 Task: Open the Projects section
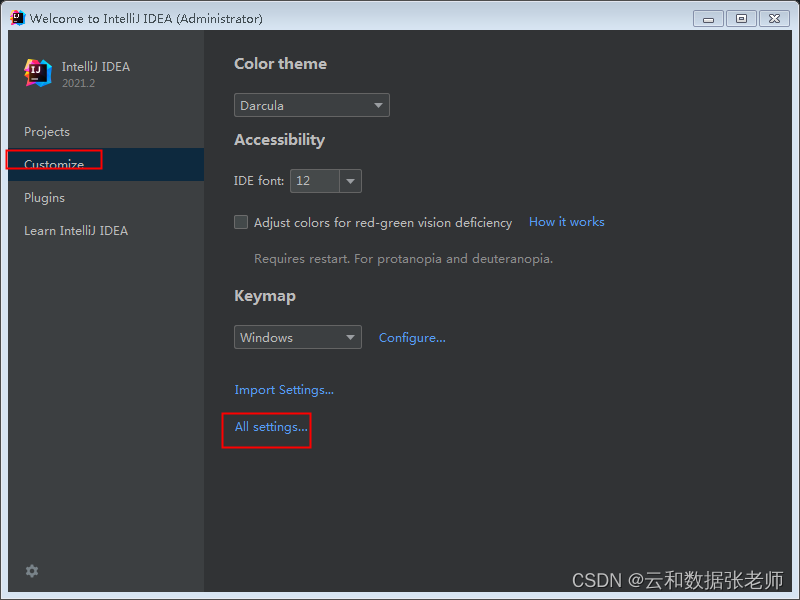[x=106, y=132]
